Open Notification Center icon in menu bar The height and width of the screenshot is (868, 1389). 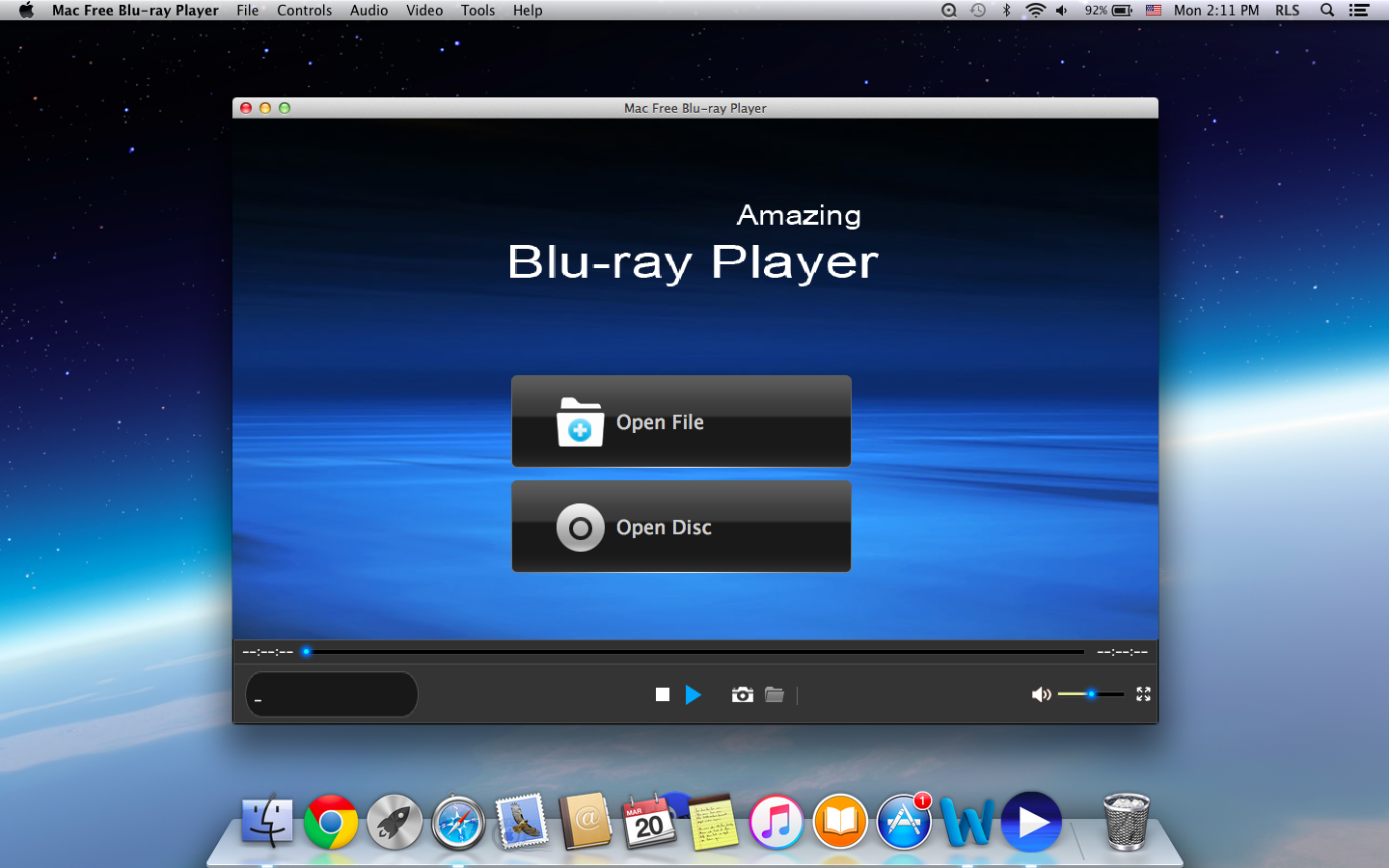click(x=1359, y=11)
